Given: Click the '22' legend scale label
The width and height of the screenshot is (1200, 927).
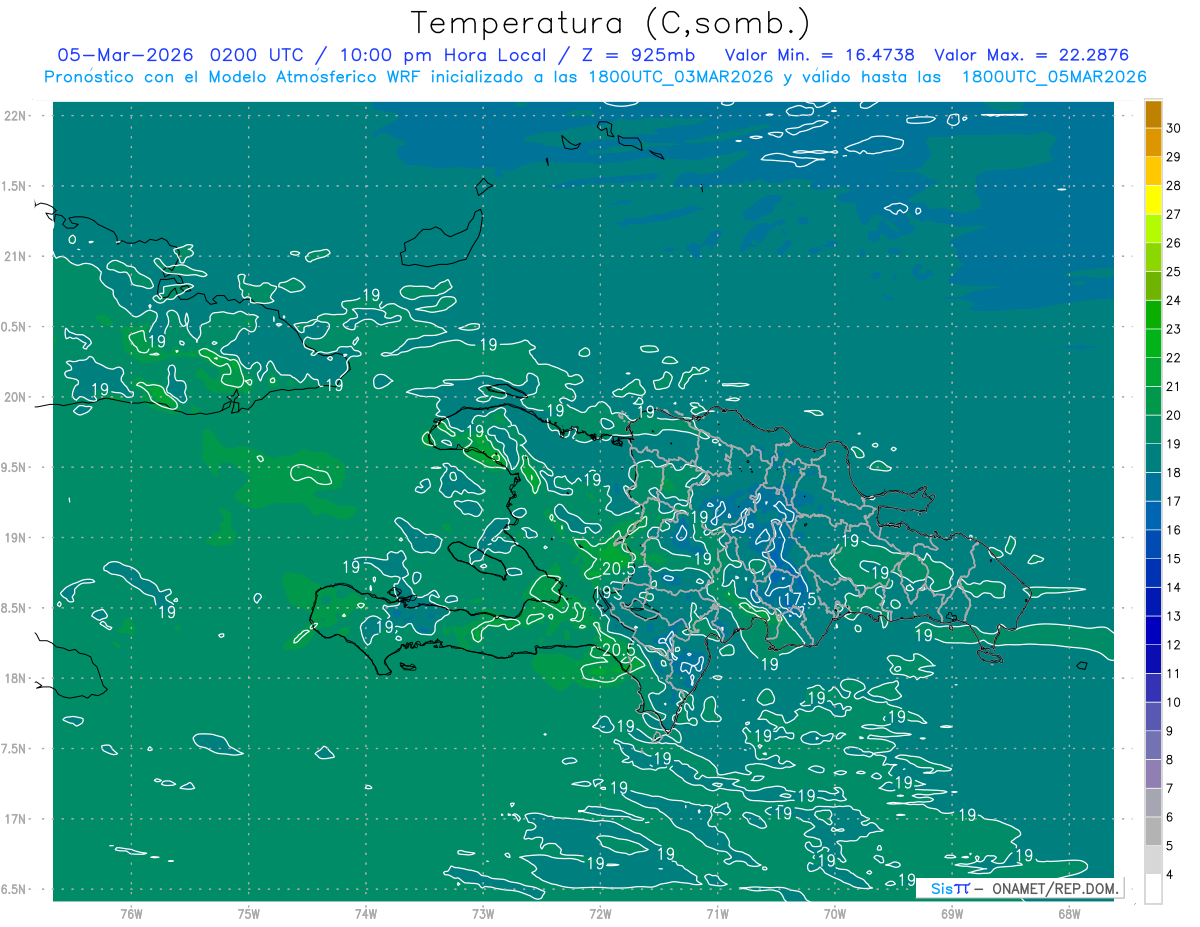Looking at the screenshot, I should pos(1174,358).
